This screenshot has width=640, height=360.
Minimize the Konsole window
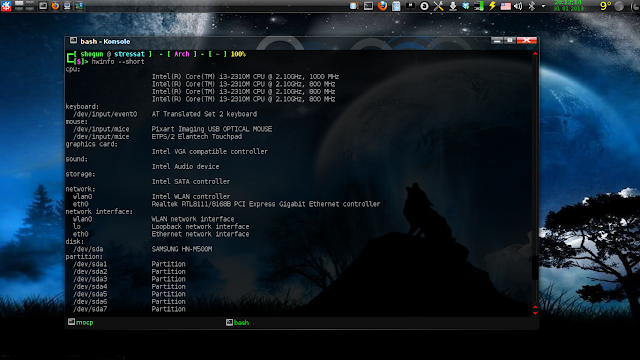point(497,40)
